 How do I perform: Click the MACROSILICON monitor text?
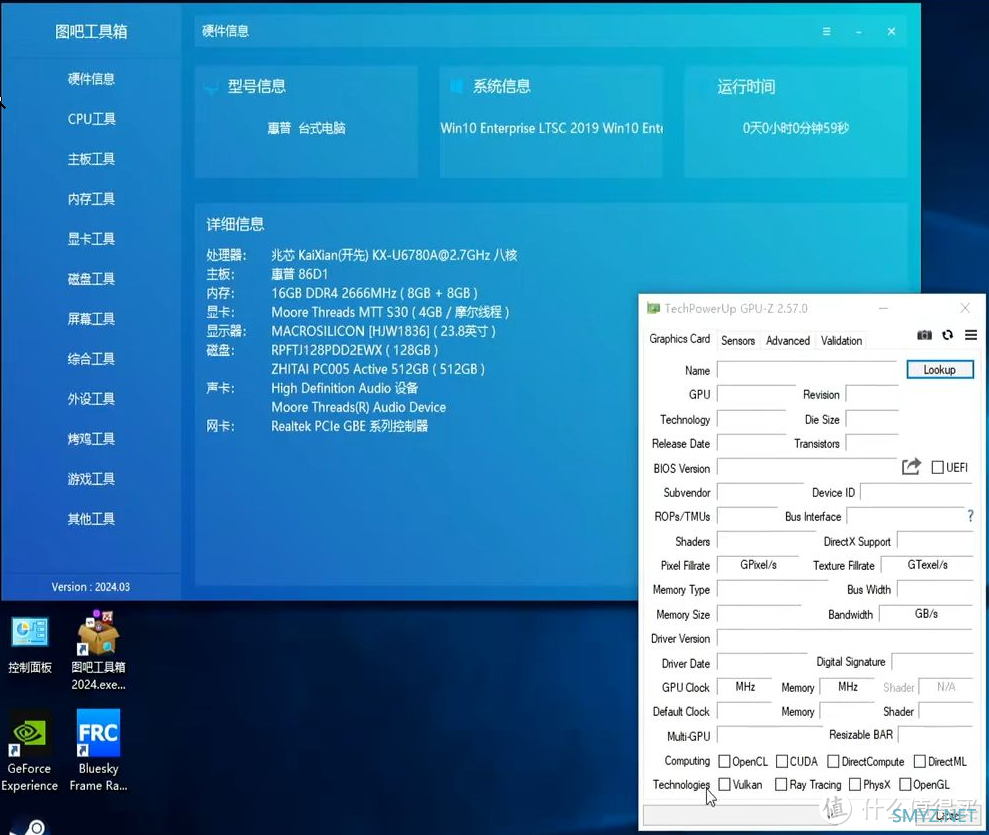383,331
